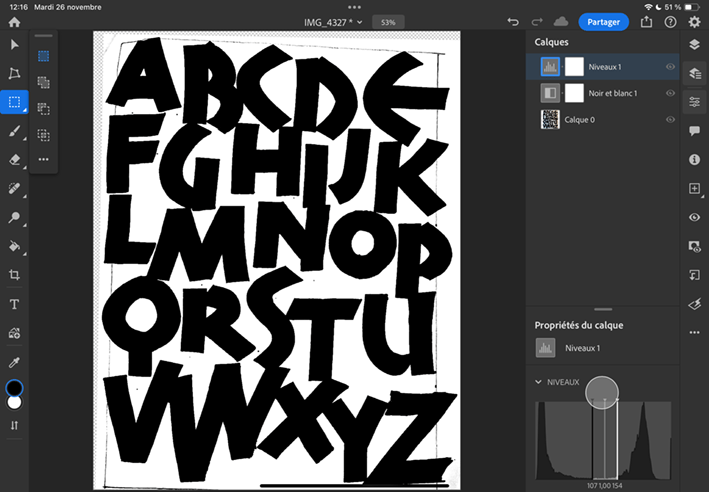
Task: Click the Partager button
Action: pyautogui.click(x=603, y=21)
